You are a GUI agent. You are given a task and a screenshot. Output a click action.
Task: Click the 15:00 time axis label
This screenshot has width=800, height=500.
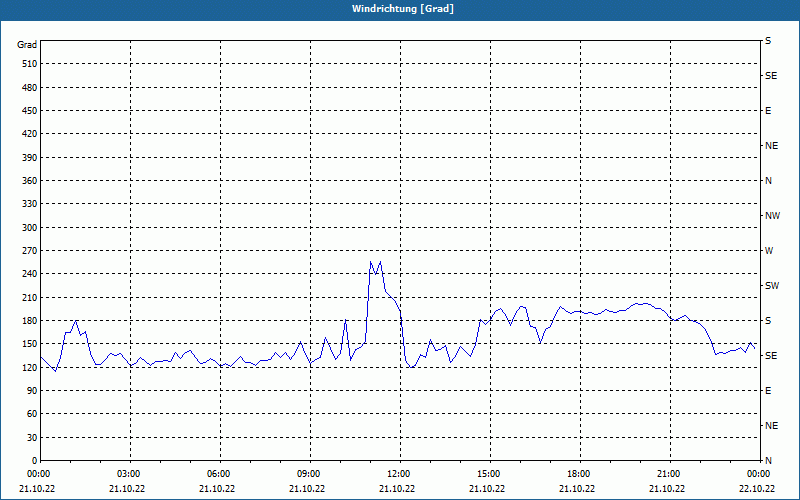pos(490,474)
